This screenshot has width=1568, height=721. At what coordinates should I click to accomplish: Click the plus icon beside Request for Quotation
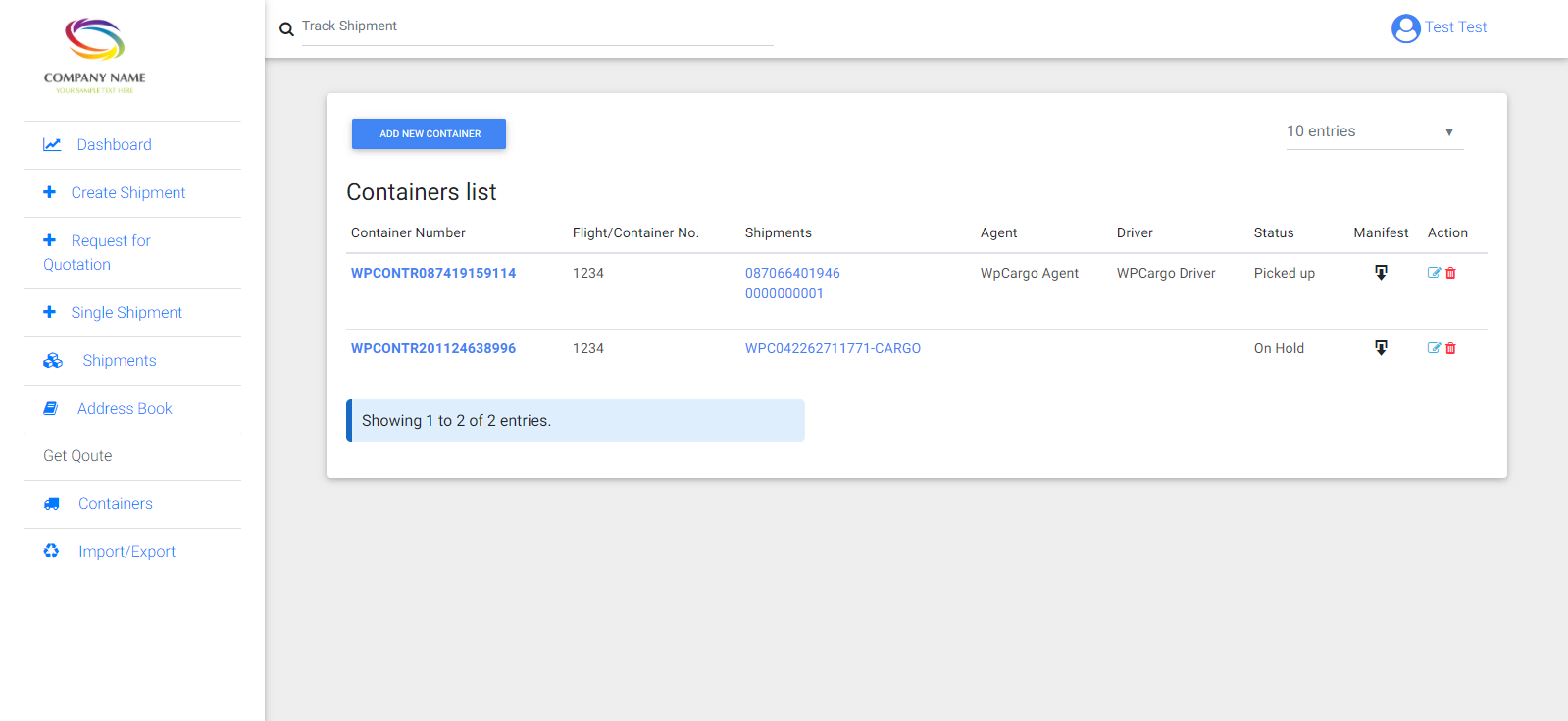(x=49, y=240)
